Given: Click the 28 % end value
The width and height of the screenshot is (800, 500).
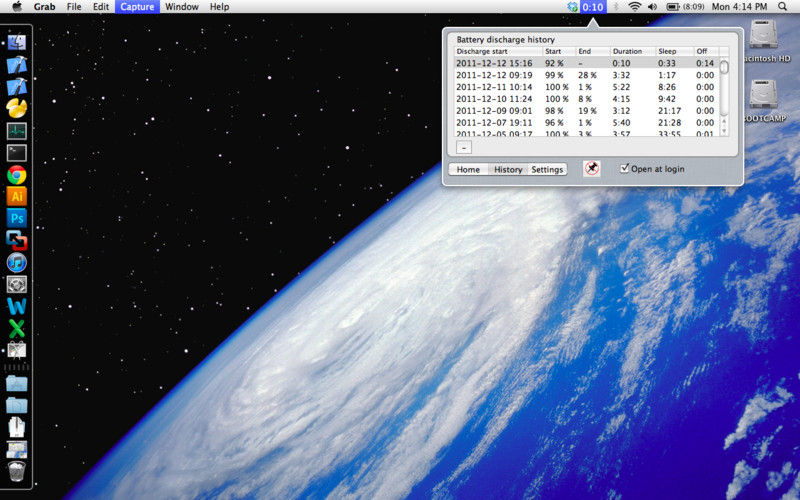Looking at the screenshot, I should point(587,75).
